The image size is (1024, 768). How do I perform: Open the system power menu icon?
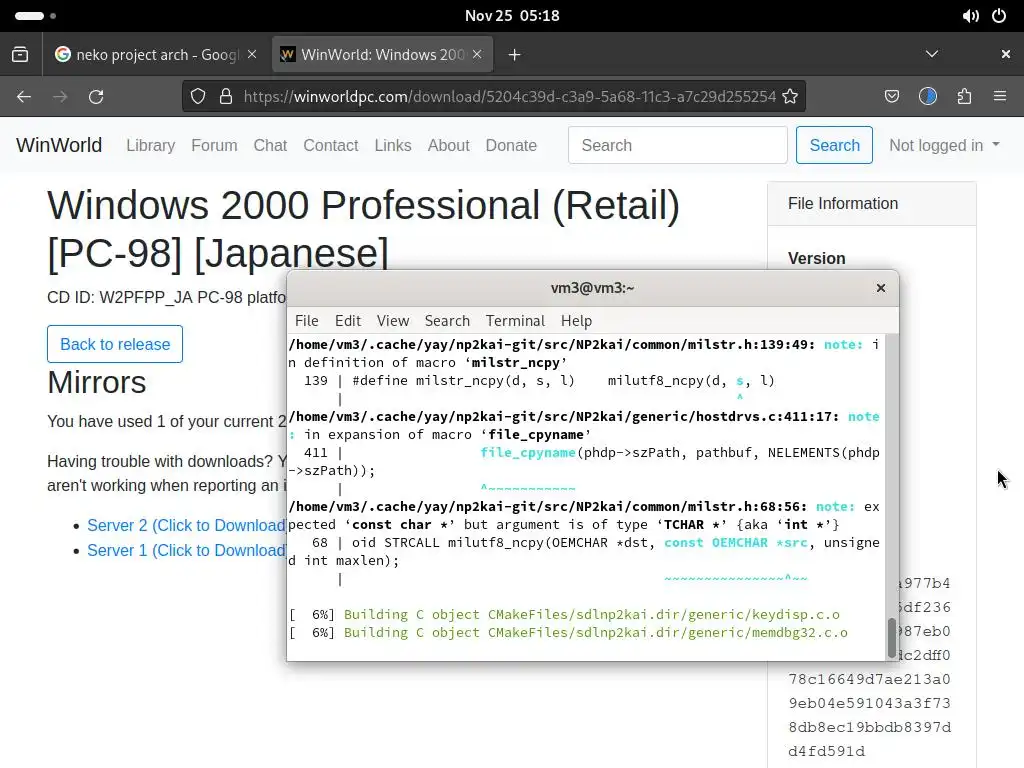point(999,16)
